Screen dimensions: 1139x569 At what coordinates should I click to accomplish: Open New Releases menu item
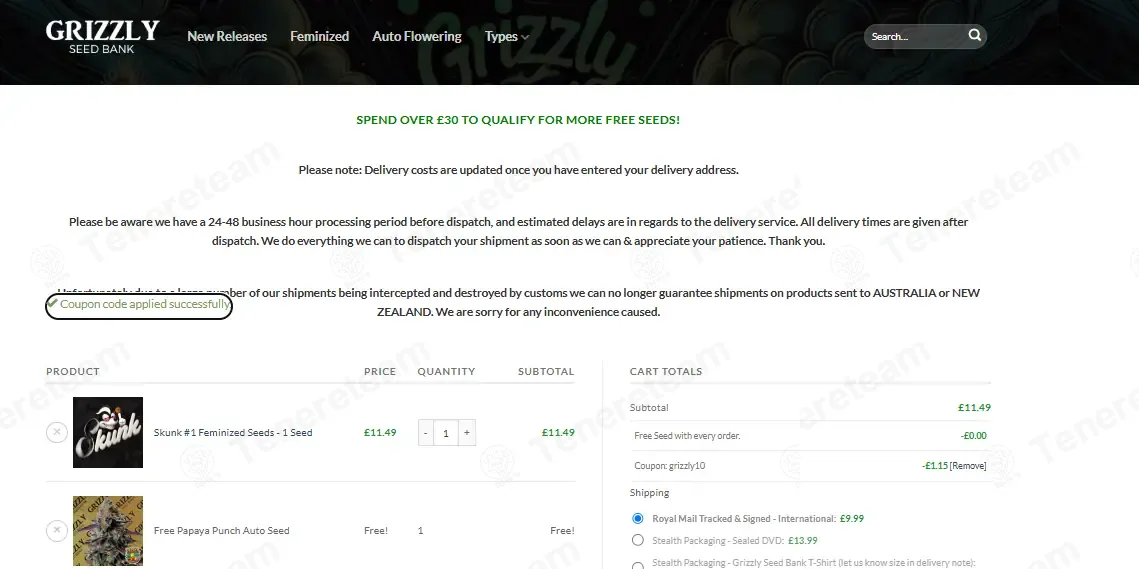[227, 36]
